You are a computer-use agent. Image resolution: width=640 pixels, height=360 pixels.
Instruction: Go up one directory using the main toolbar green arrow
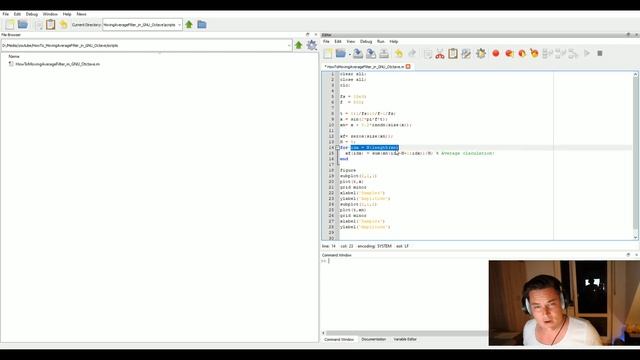(189, 24)
